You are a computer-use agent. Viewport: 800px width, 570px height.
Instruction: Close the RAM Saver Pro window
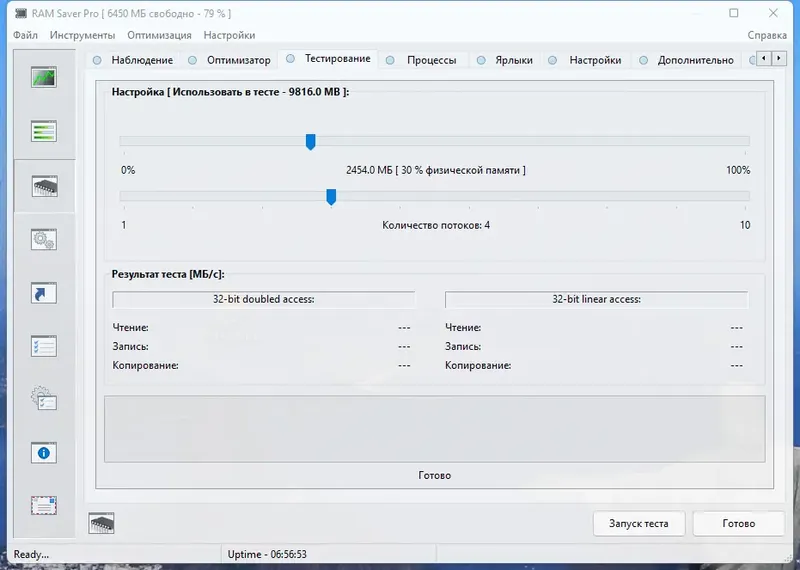click(773, 13)
